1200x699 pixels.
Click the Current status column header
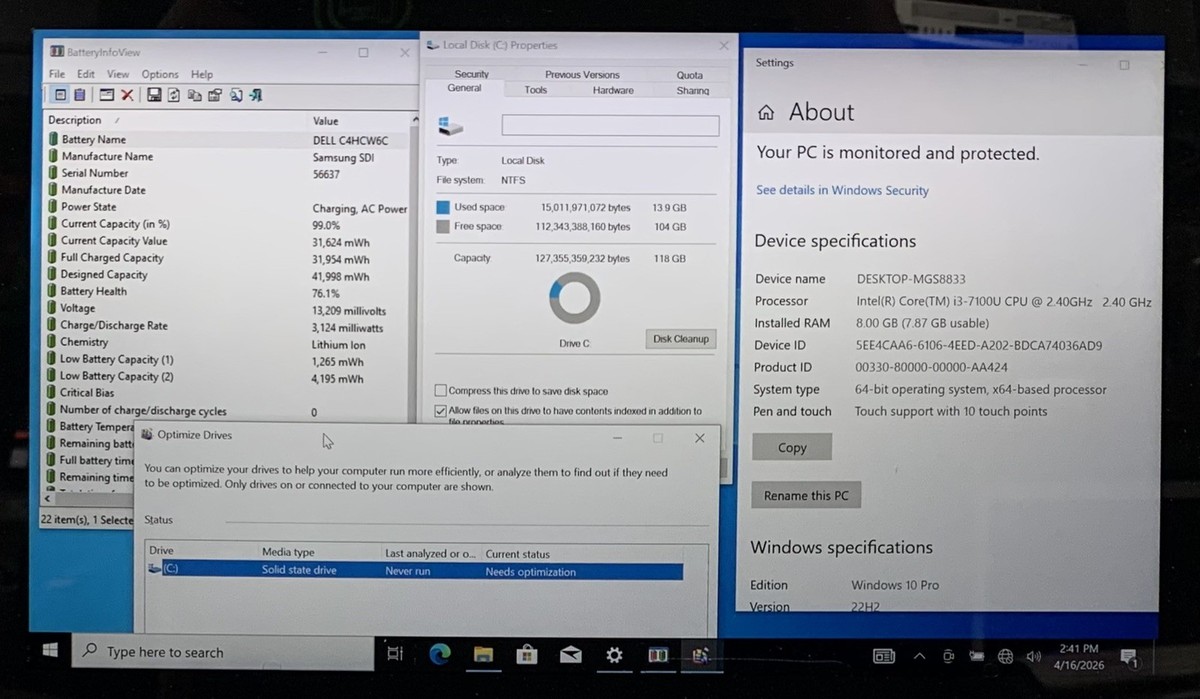click(x=582, y=553)
